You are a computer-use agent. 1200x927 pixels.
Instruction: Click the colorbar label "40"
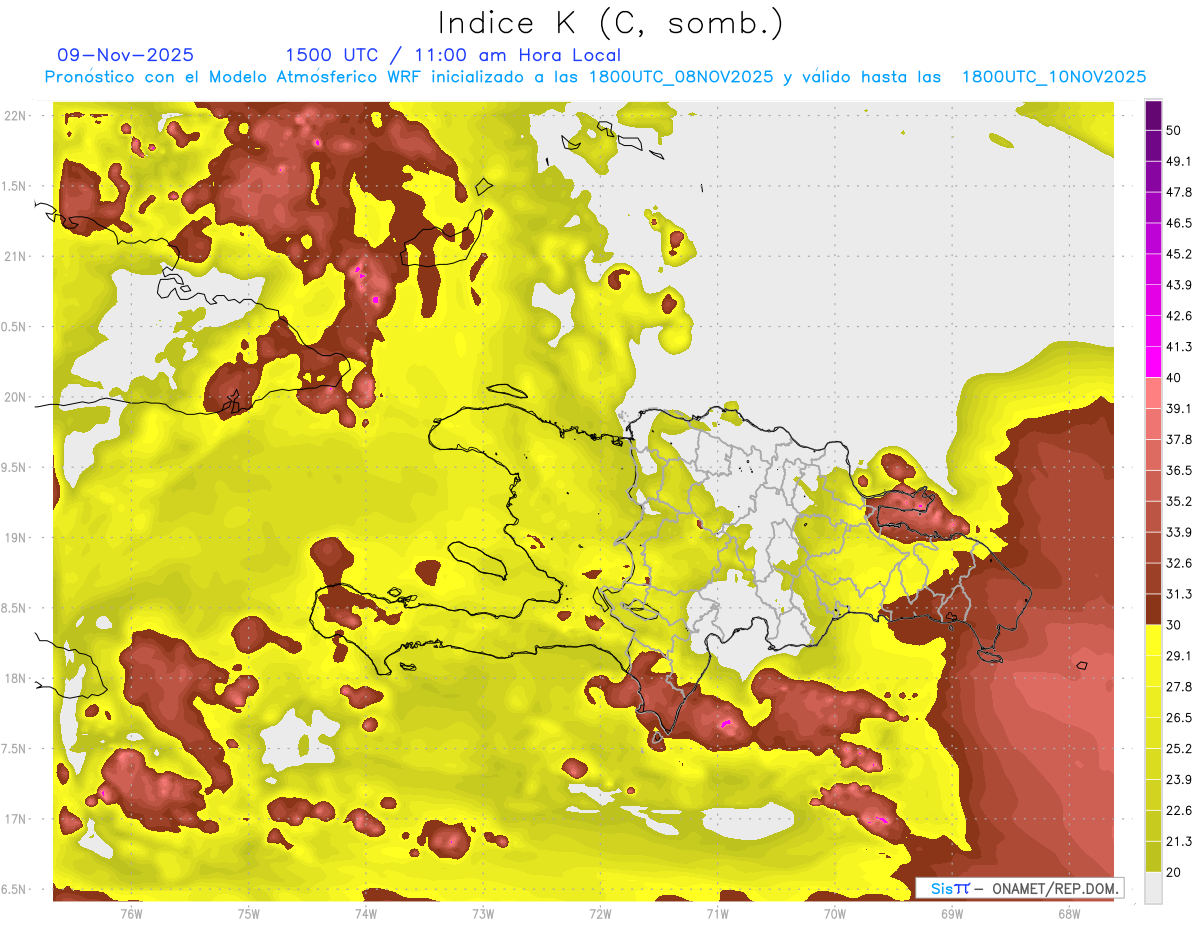click(x=1174, y=378)
